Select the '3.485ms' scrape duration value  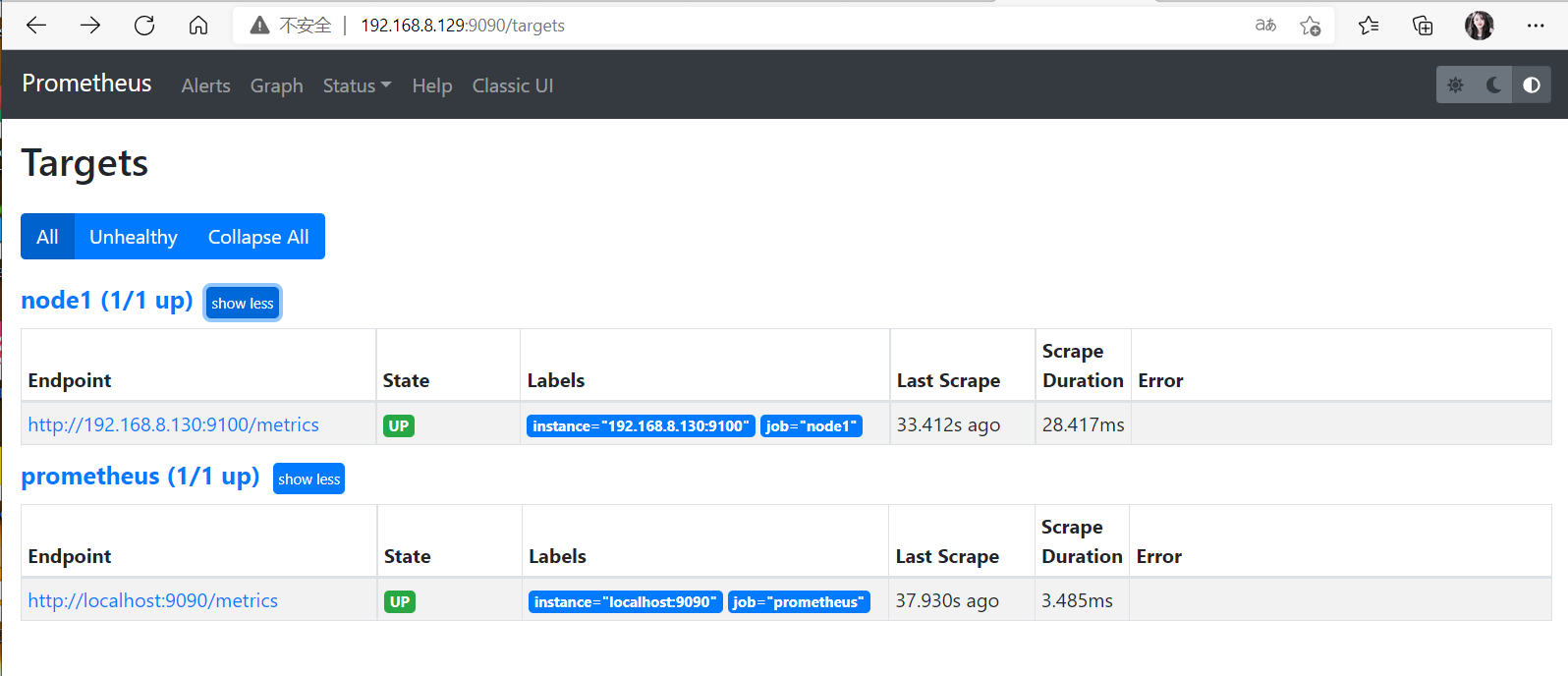click(1077, 600)
